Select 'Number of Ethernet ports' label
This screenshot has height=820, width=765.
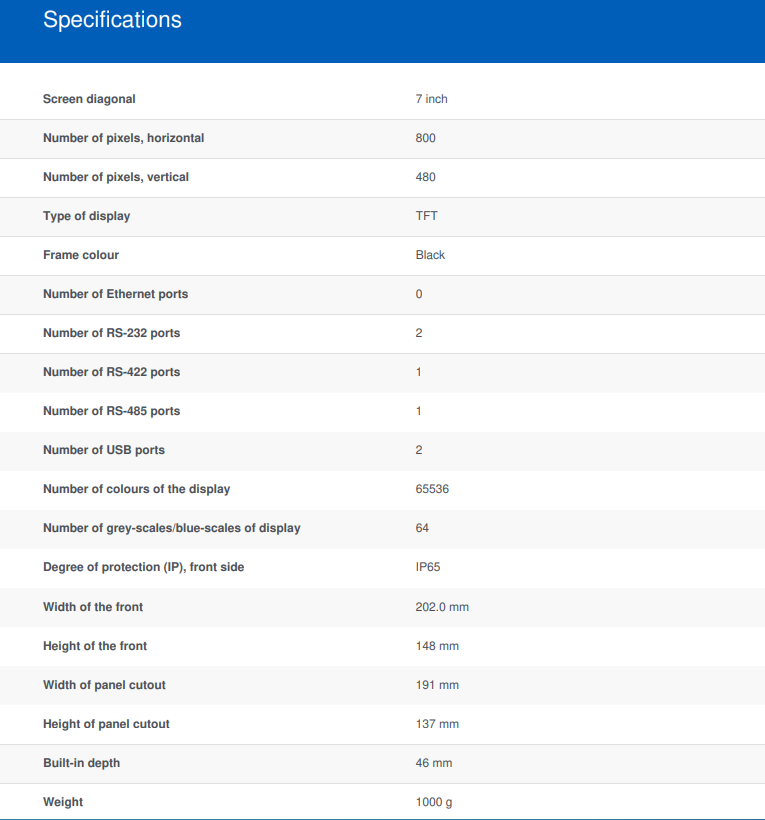pyautogui.click(x=116, y=294)
